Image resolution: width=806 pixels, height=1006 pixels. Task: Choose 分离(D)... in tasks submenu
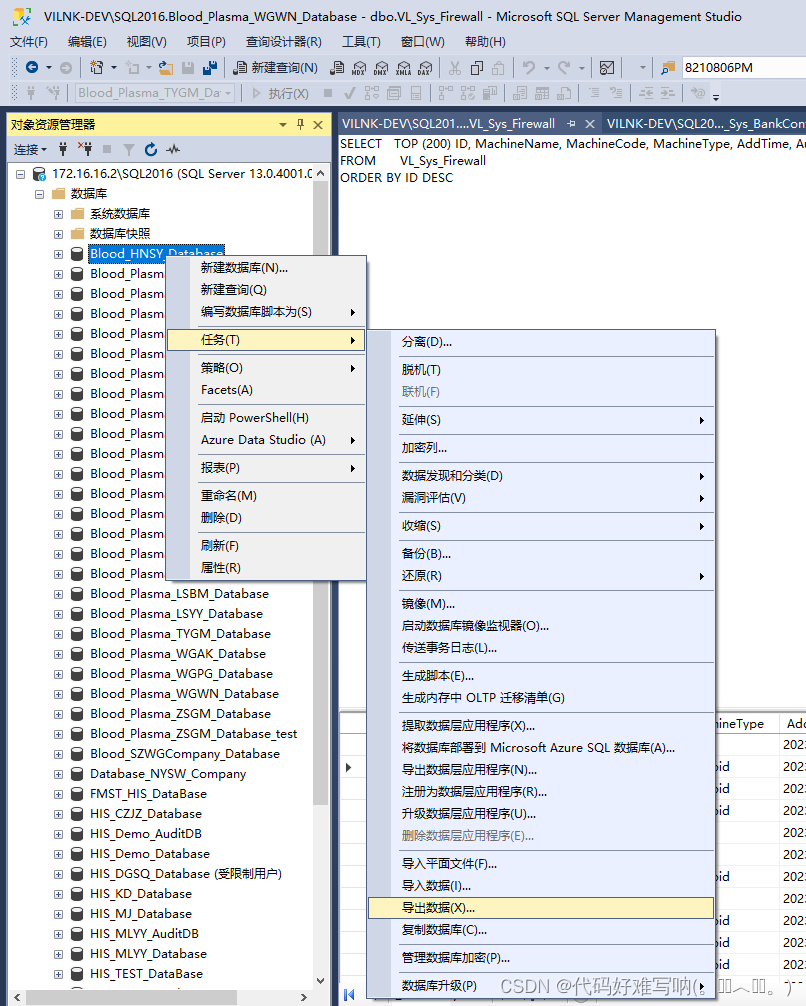point(541,342)
